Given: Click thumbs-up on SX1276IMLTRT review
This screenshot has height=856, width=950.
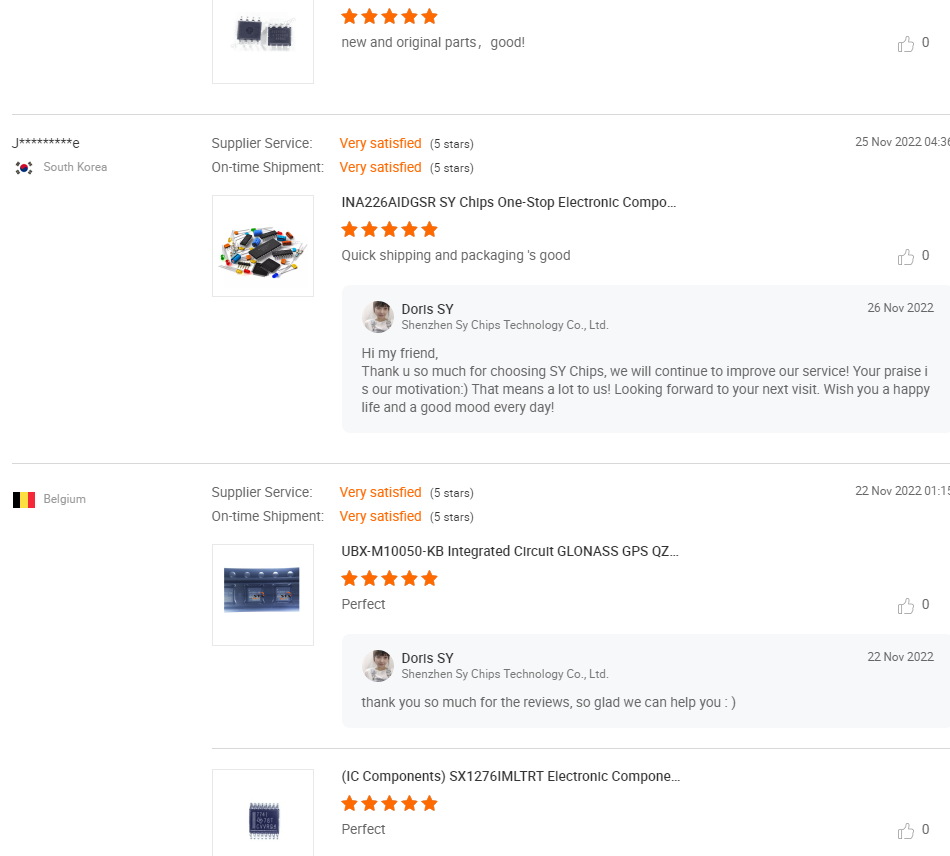Looking at the screenshot, I should coord(906,831).
